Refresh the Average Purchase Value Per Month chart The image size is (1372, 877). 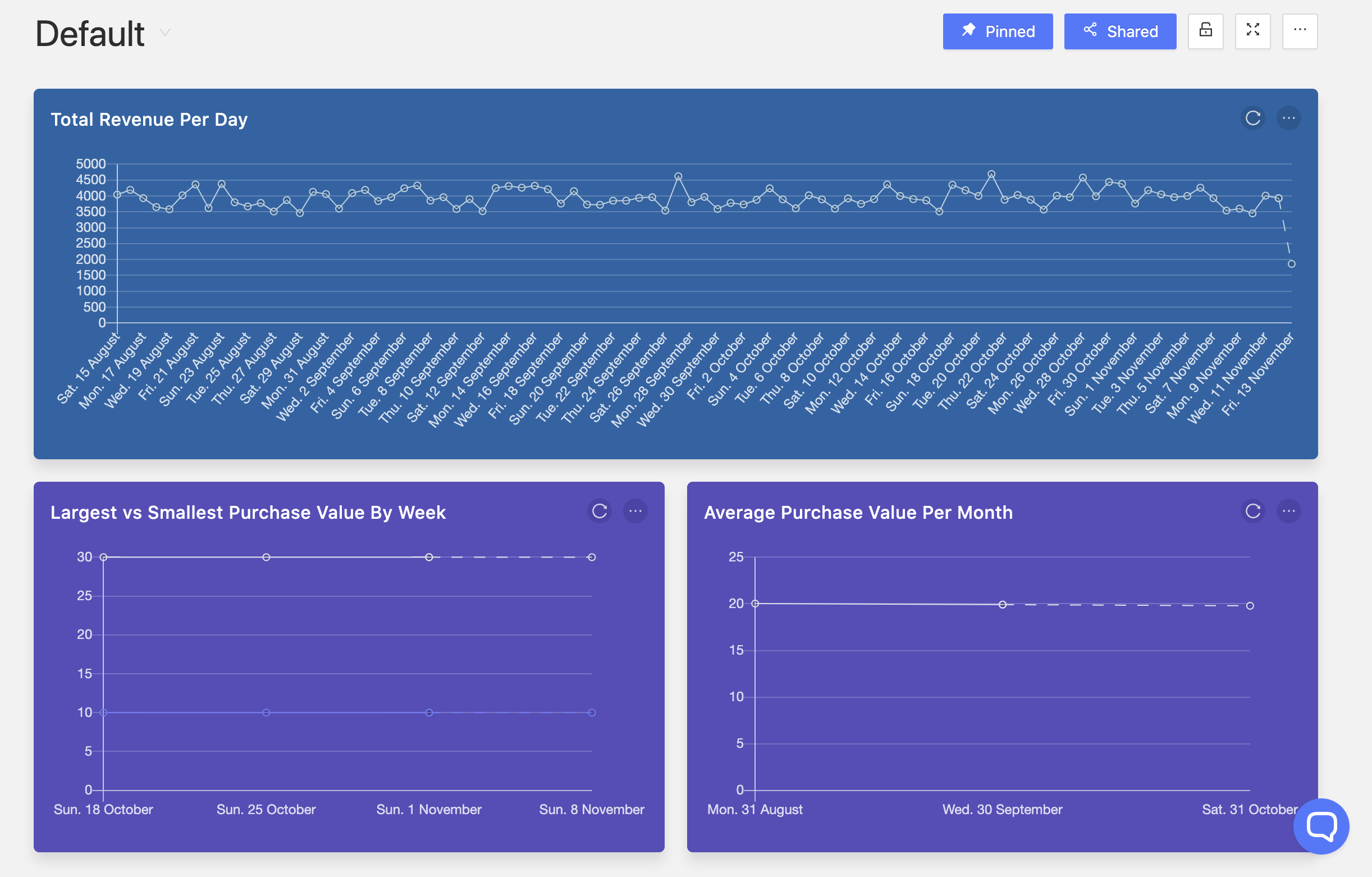(1253, 511)
